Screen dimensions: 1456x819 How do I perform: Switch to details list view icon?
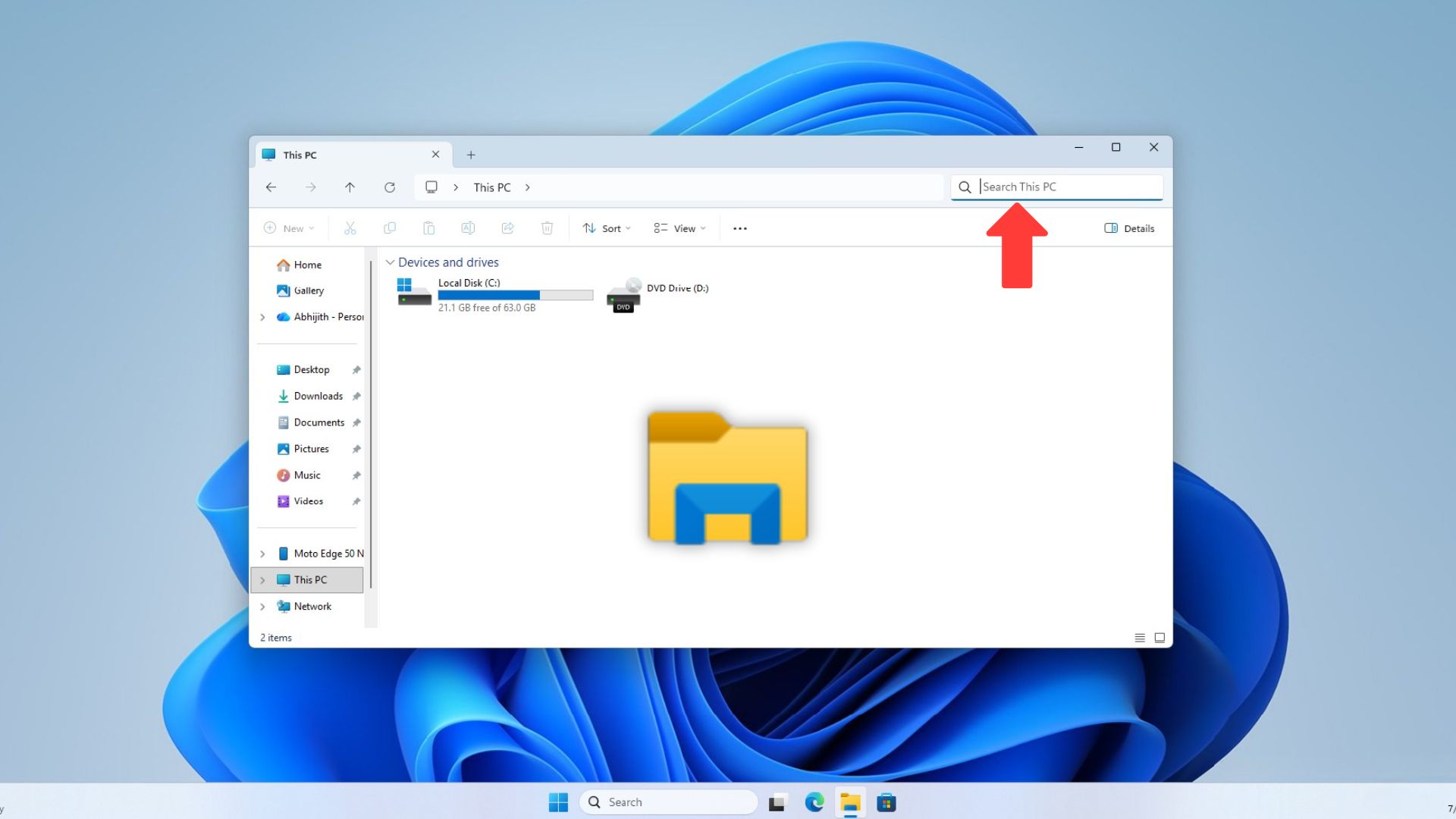[x=1140, y=638]
